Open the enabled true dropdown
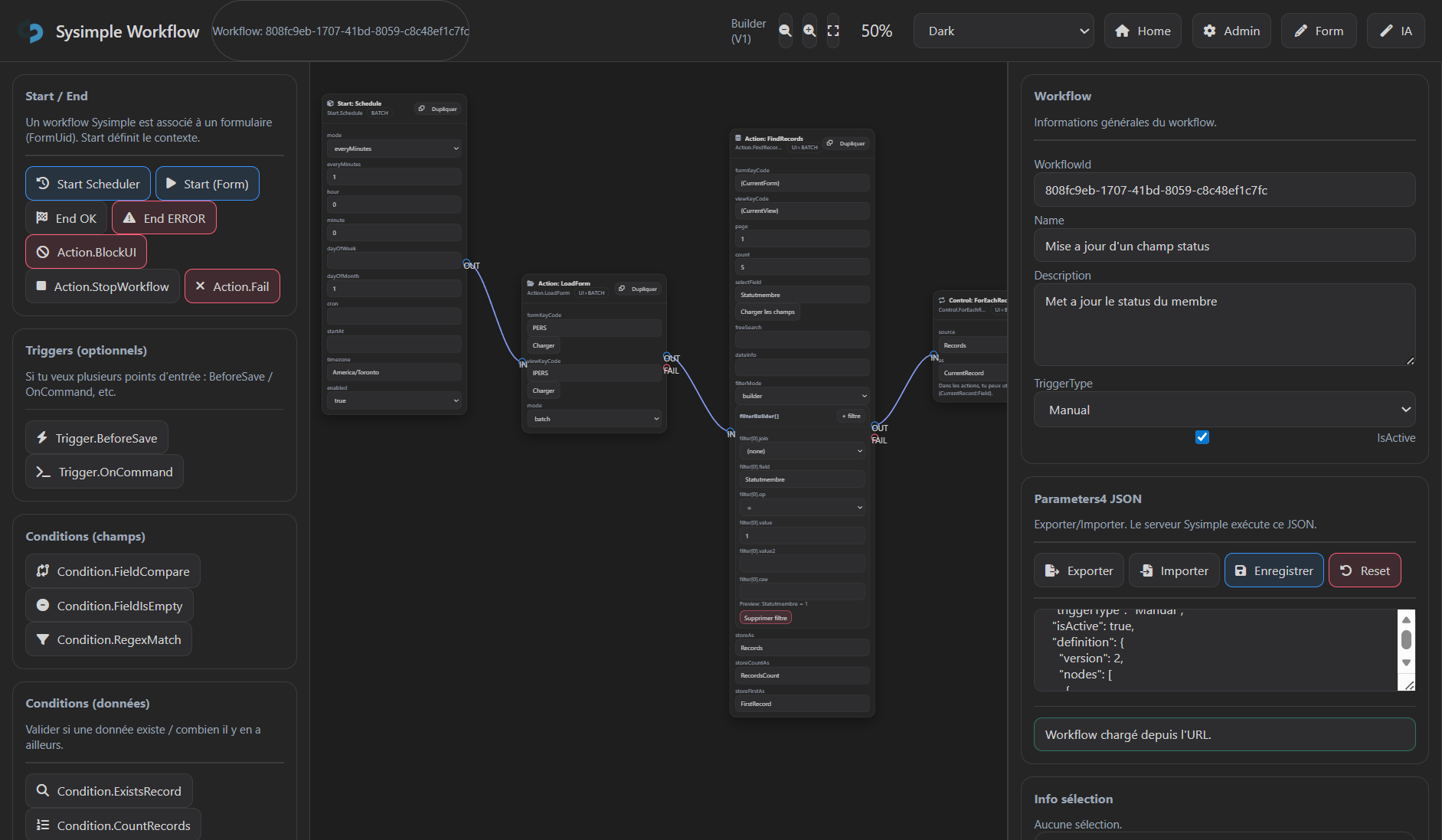 [394, 400]
